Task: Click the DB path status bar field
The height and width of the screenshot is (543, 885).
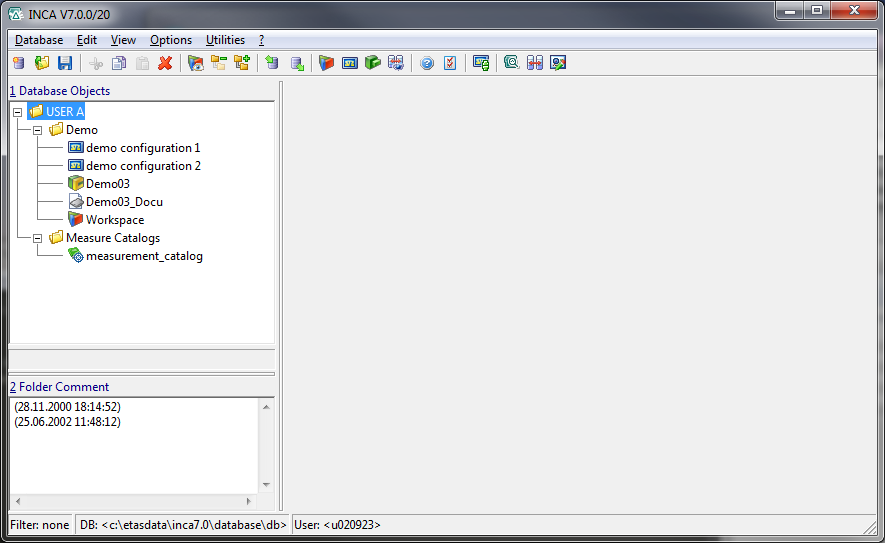Action: click(183, 525)
